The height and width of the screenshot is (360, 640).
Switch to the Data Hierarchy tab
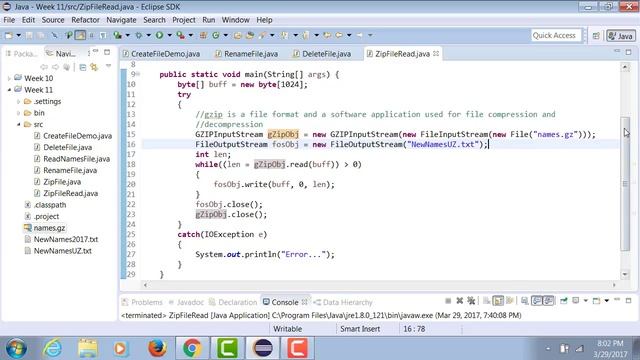tap(343, 302)
